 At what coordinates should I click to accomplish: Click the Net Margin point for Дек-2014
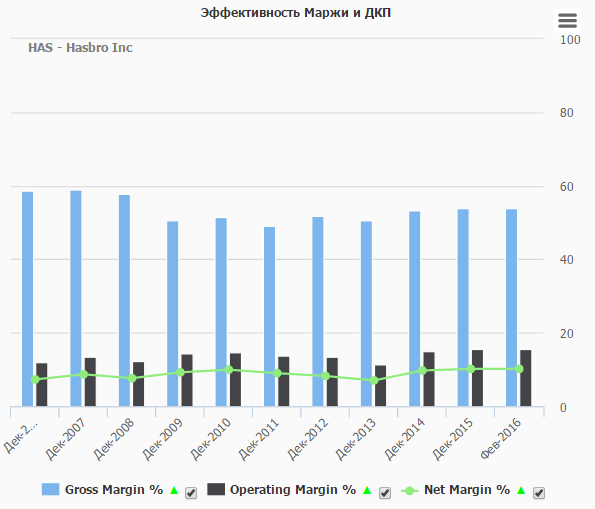pyautogui.click(x=422, y=370)
